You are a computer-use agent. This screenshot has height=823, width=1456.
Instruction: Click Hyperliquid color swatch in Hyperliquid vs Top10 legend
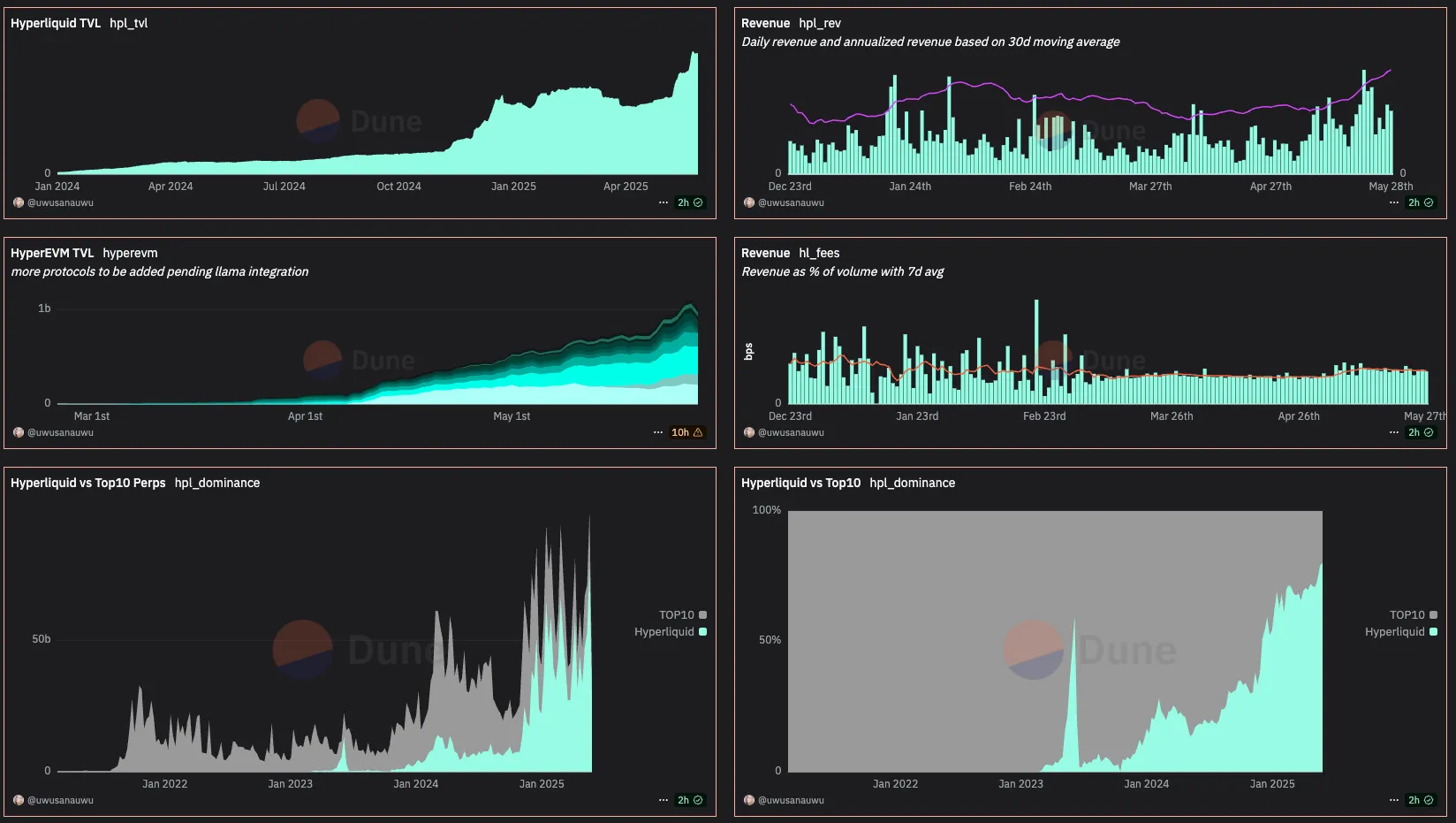1433,631
